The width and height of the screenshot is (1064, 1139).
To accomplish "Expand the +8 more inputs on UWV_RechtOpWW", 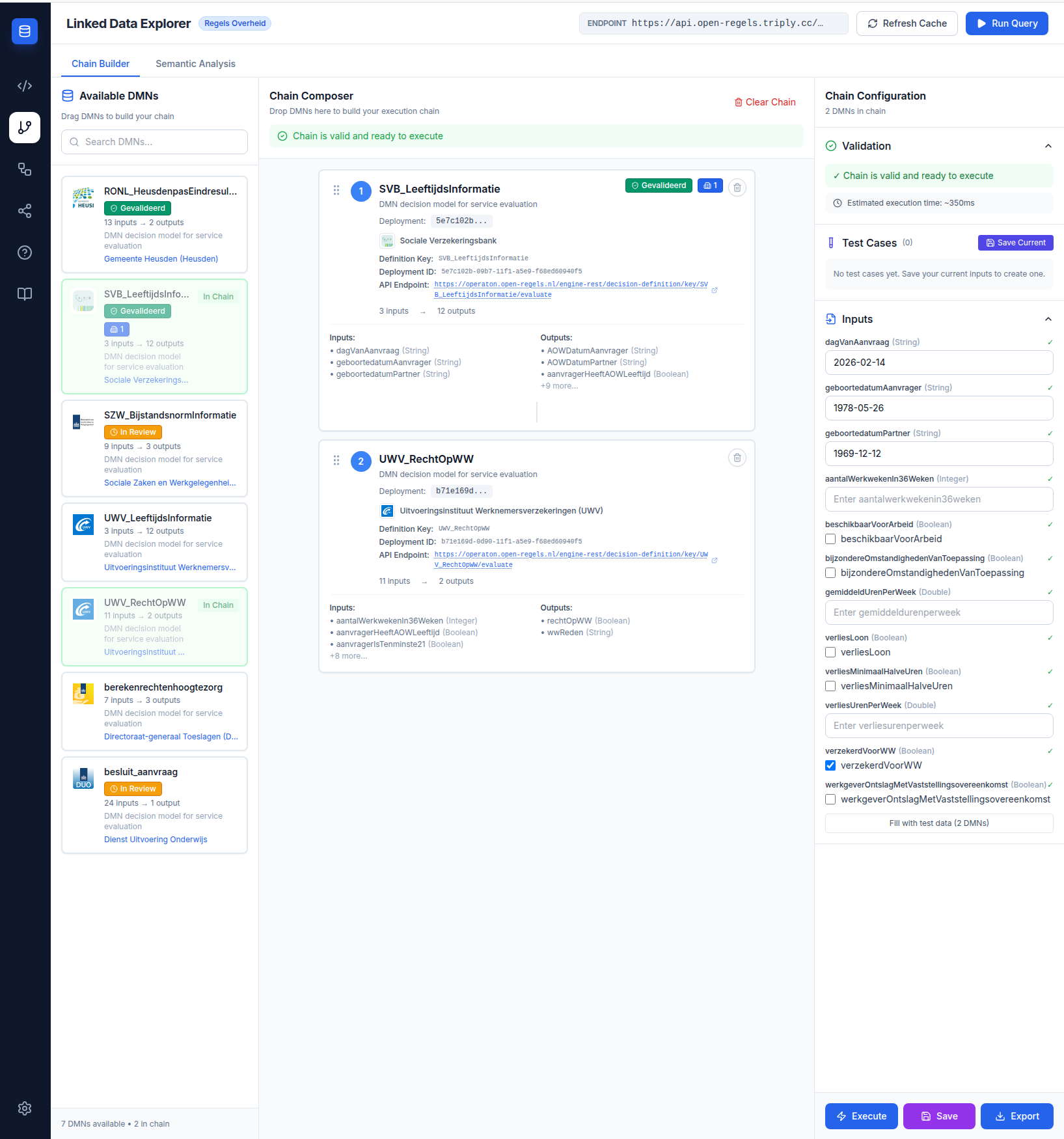I will pos(349,655).
